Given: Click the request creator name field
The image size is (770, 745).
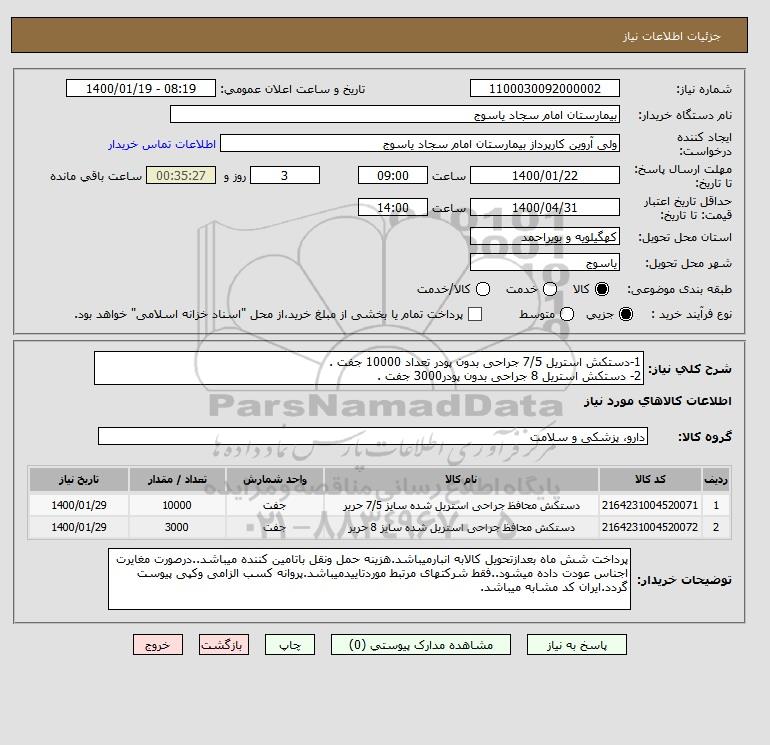Looking at the screenshot, I should click(420, 143).
